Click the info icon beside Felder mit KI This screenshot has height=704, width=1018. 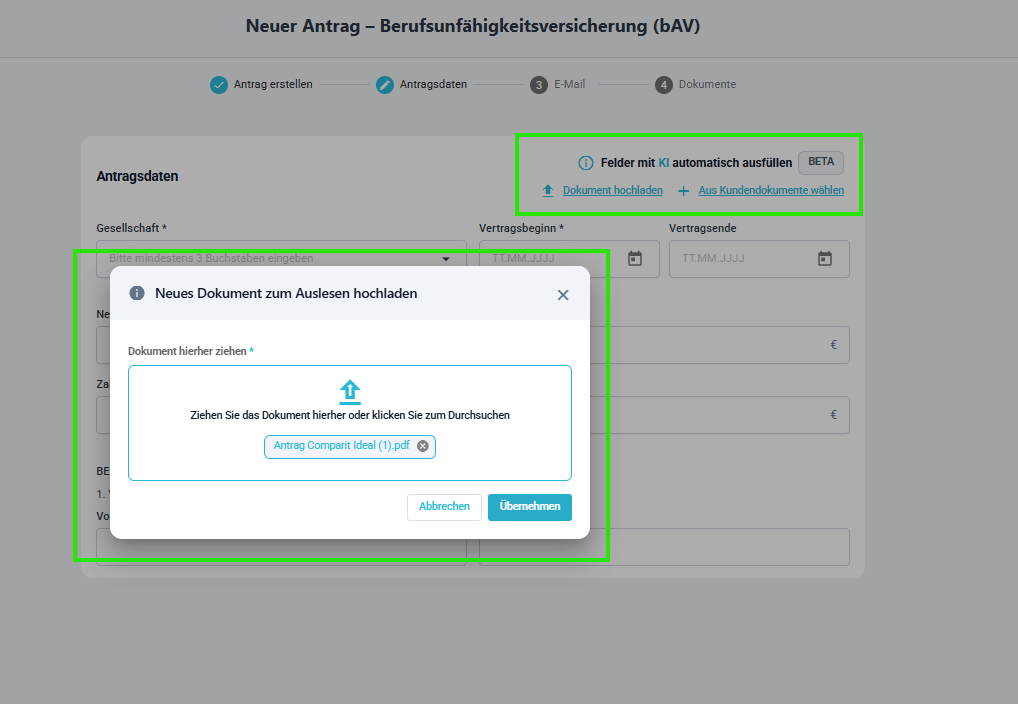click(x=586, y=163)
